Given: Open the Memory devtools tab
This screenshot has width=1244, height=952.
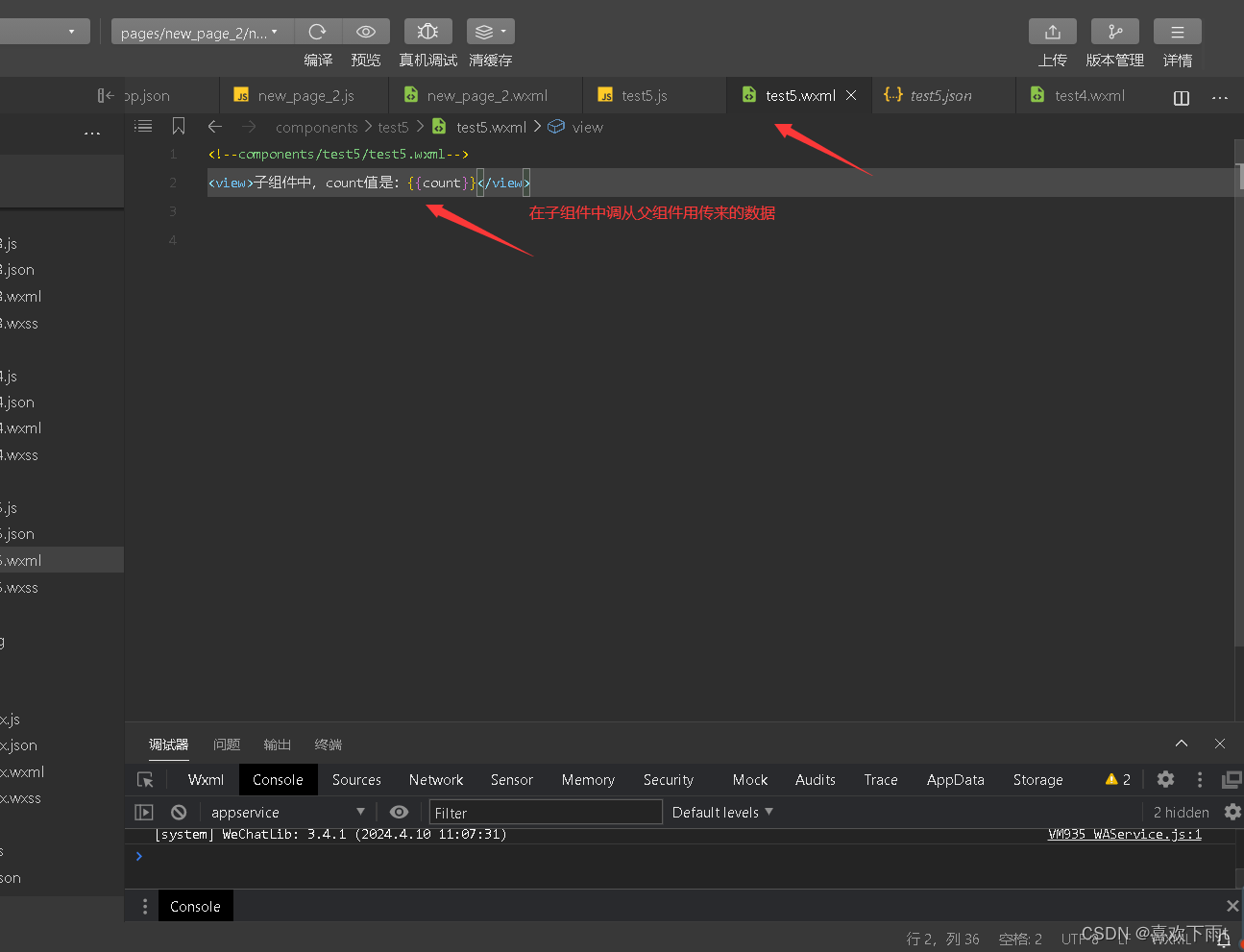Looking at the screenshot, I should point(588,780).
